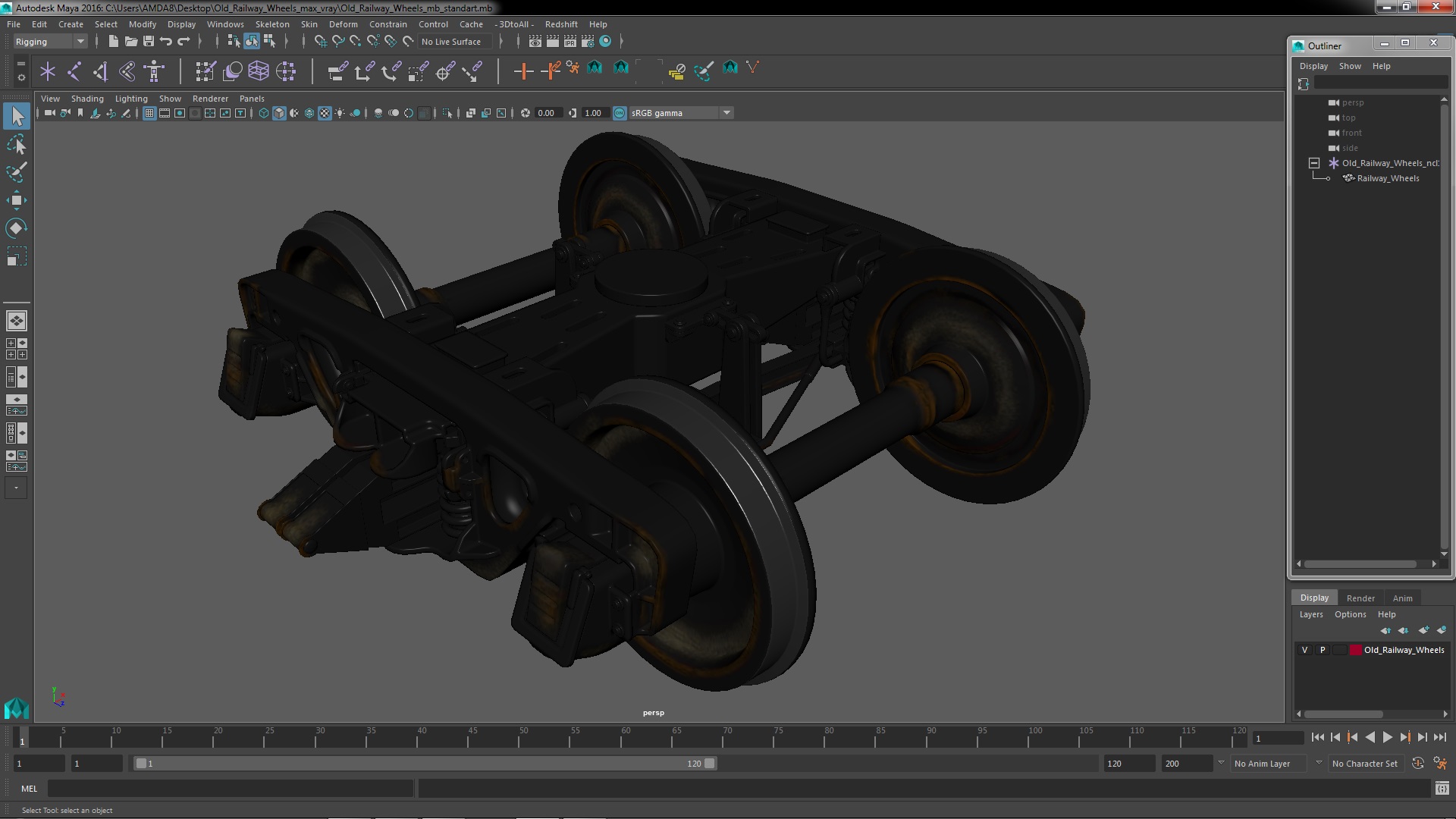The image size is (1456, 819).
Task: Click the Undo arrow icon
Action: [x=166, y=42]
